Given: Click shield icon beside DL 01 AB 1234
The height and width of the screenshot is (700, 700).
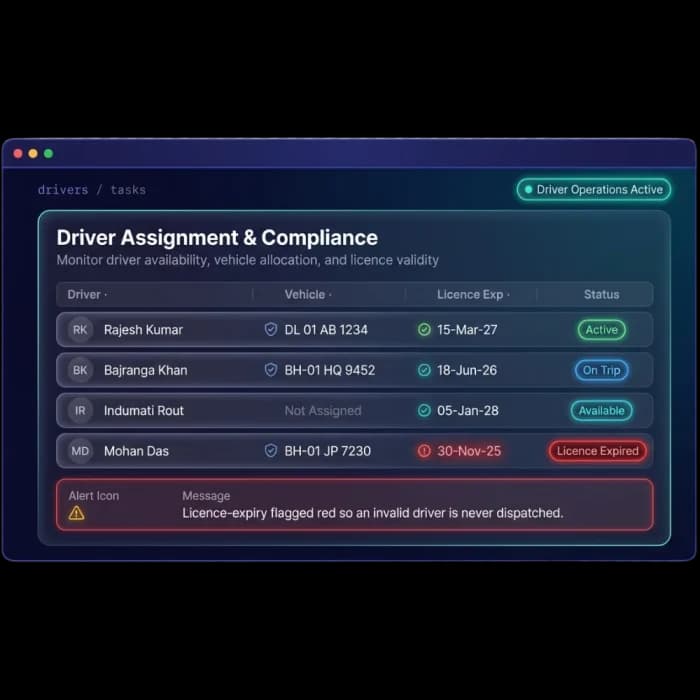Looking at the screenshot, I should [x=271, y=329].
